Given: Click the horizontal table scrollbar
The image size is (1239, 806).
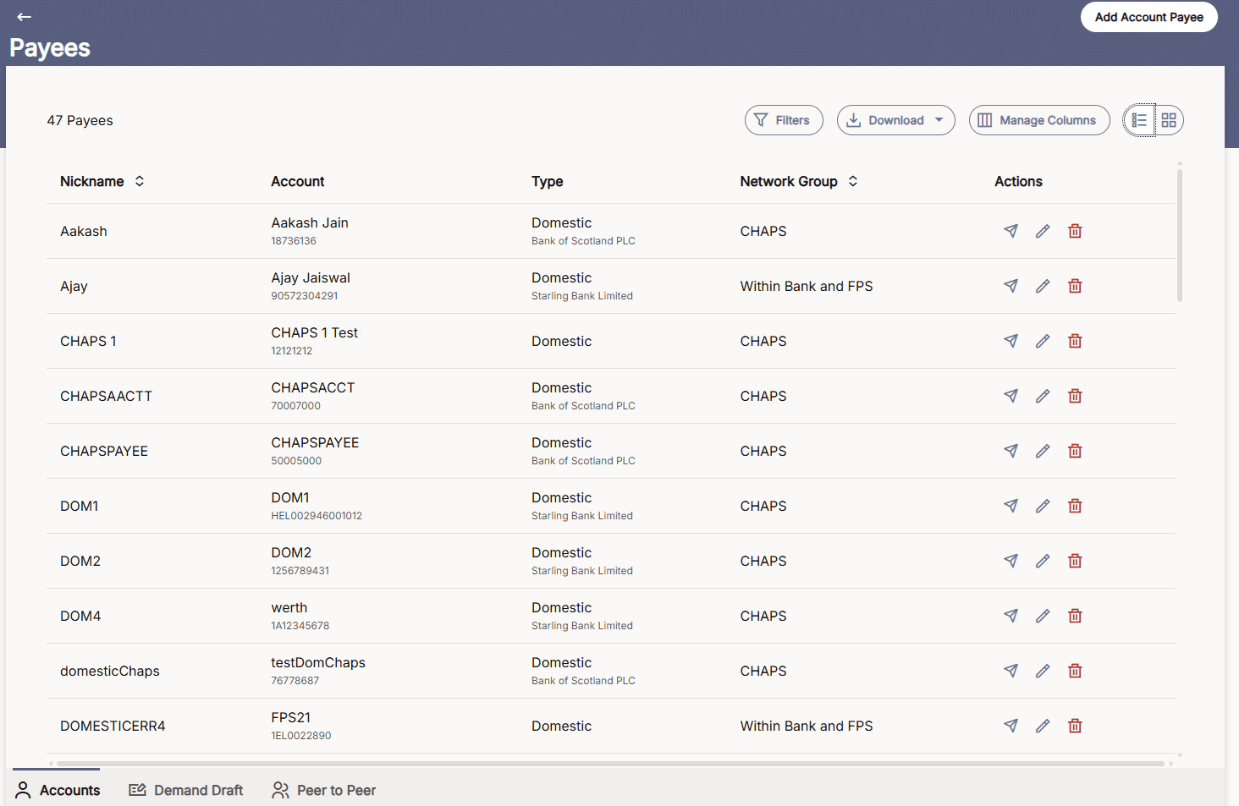Looking at the screenshot, I should coord(610,763).
